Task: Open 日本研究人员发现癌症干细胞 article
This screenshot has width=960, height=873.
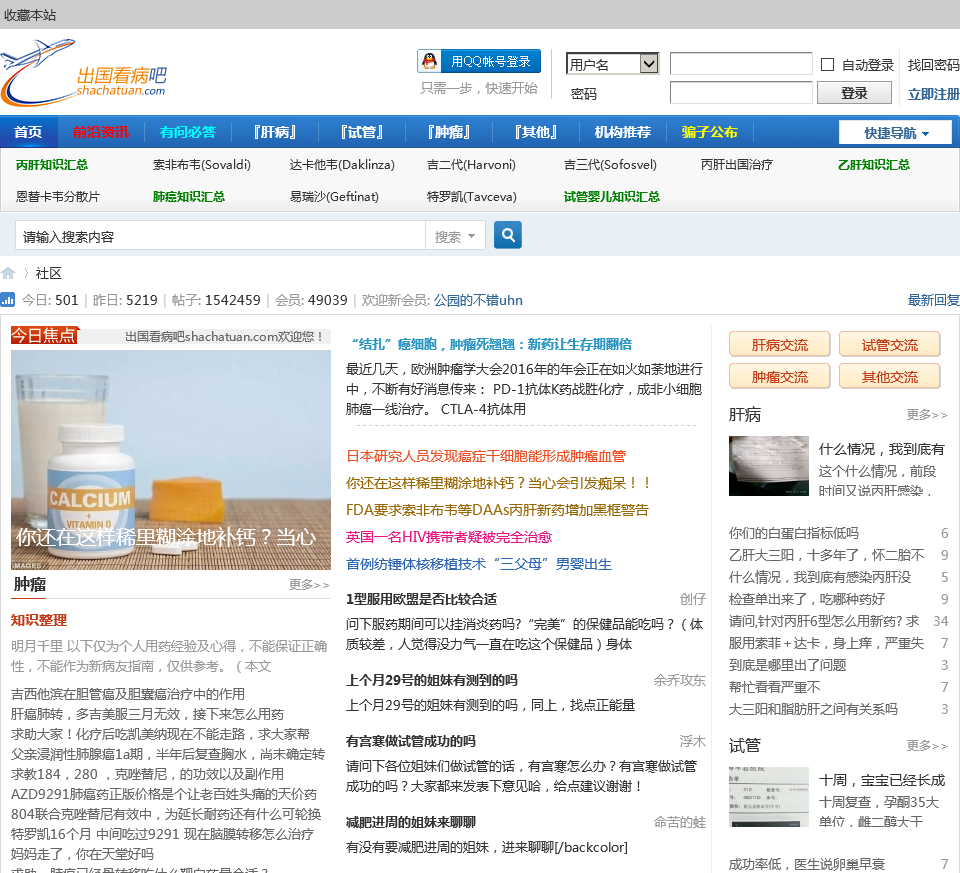Action: pos(486,456)
